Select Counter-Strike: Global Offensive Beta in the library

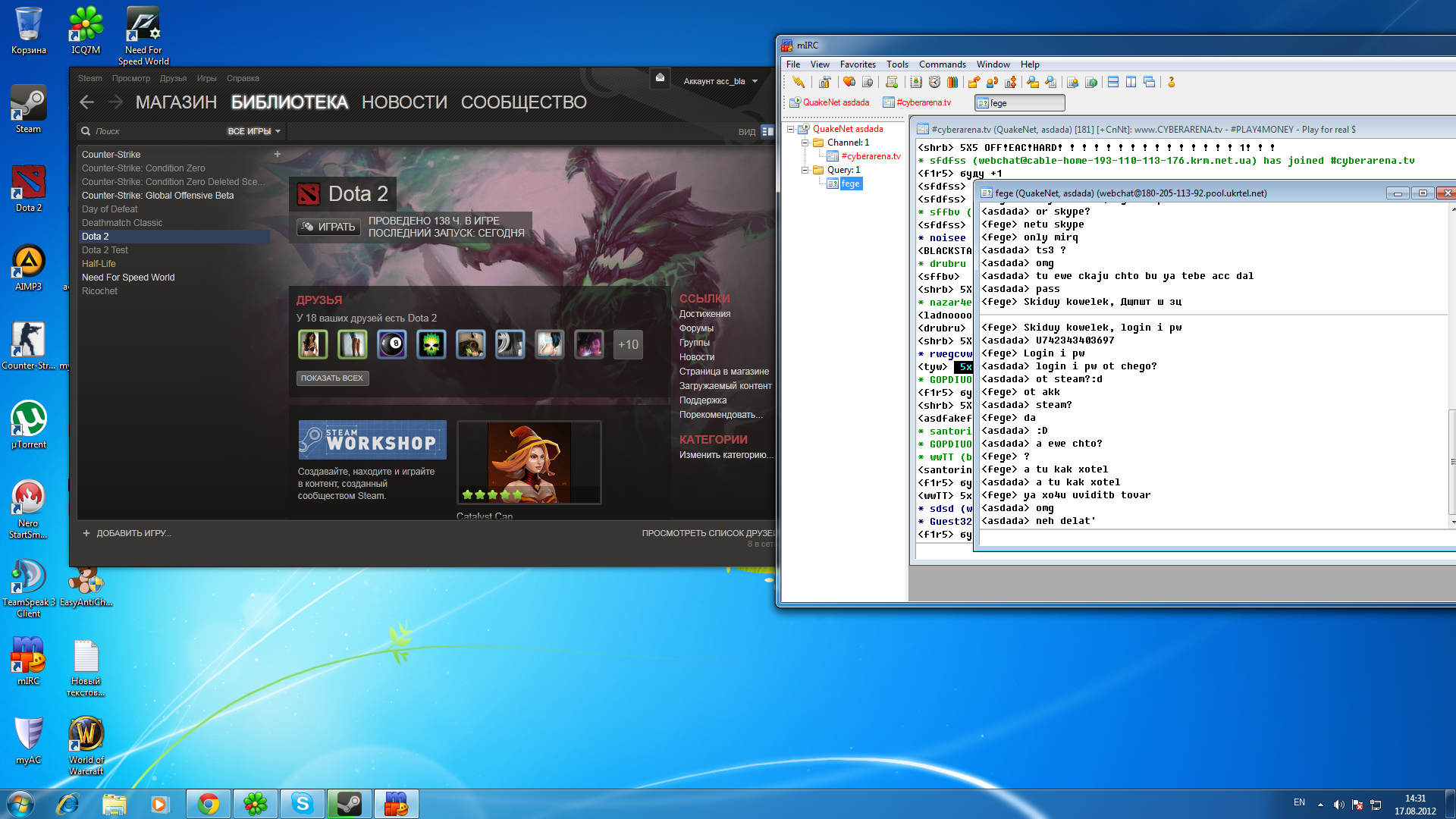point(158,196)
